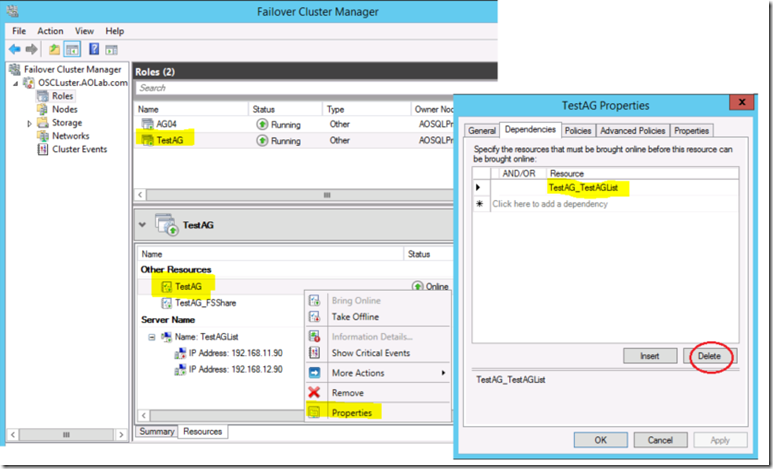The height and width of the screenshot is (469, 773).
Task: Switch to the Resources tab at the bottom
Action: 203,432
